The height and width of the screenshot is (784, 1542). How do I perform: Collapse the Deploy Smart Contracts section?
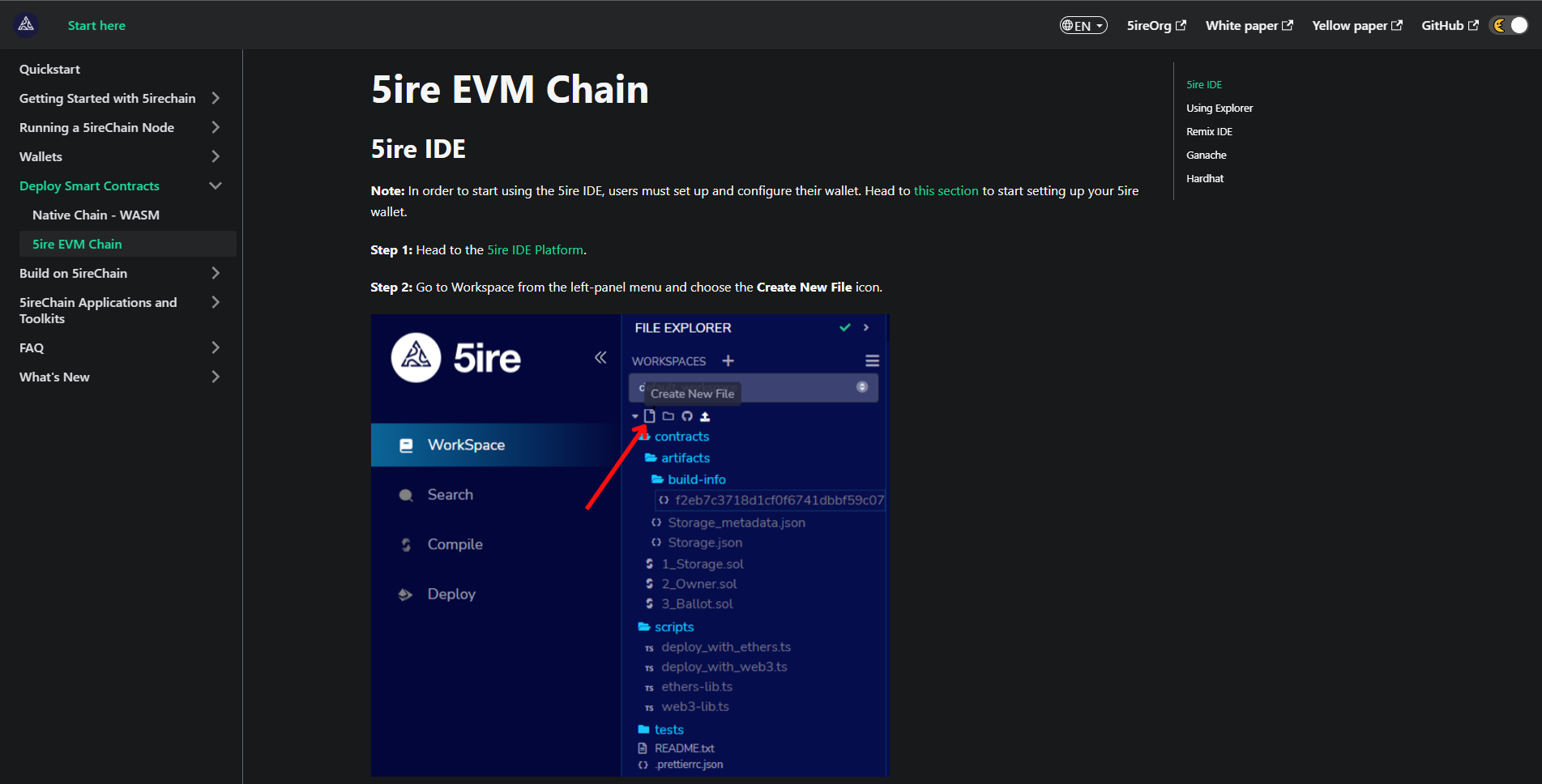pos(216,185)
